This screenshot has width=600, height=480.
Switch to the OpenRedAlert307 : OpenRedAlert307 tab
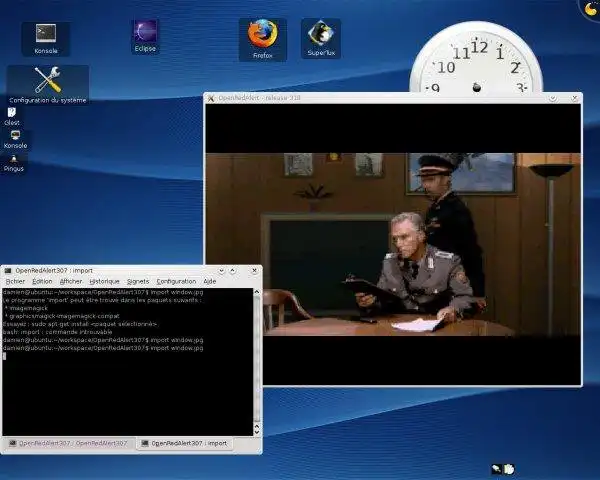[68, 443]
